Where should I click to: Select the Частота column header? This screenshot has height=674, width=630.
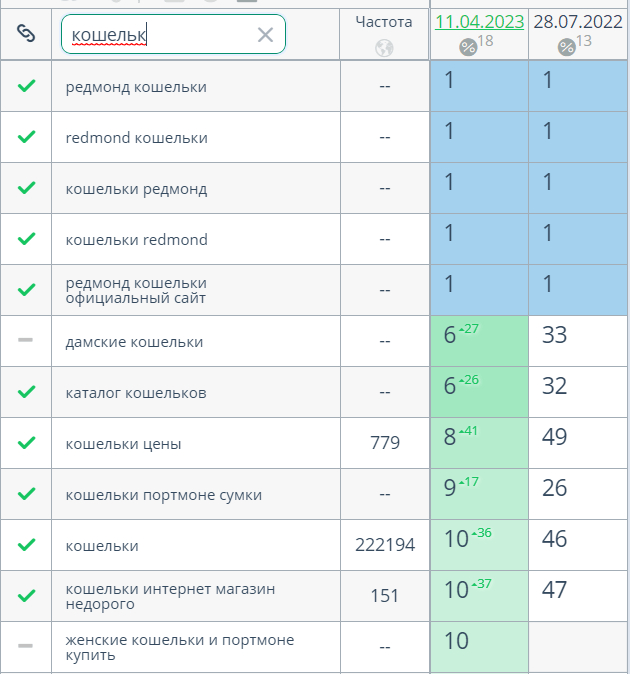pyautogui.click(x=384, y=21)
